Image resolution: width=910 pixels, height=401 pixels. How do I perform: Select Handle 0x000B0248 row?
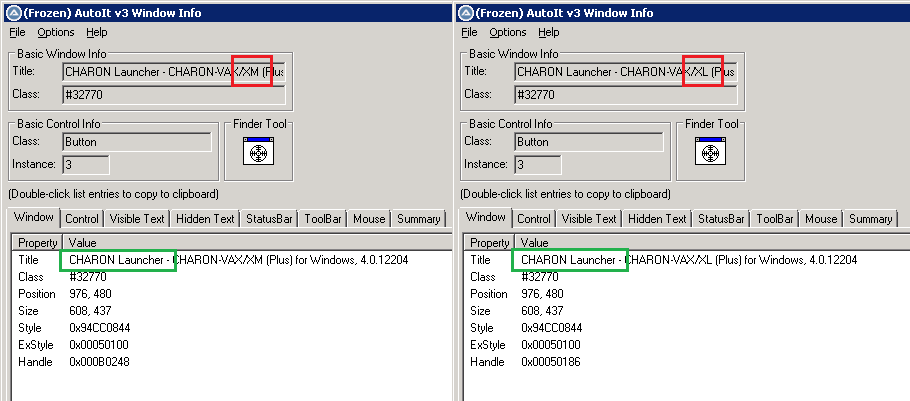pos(232,362)
